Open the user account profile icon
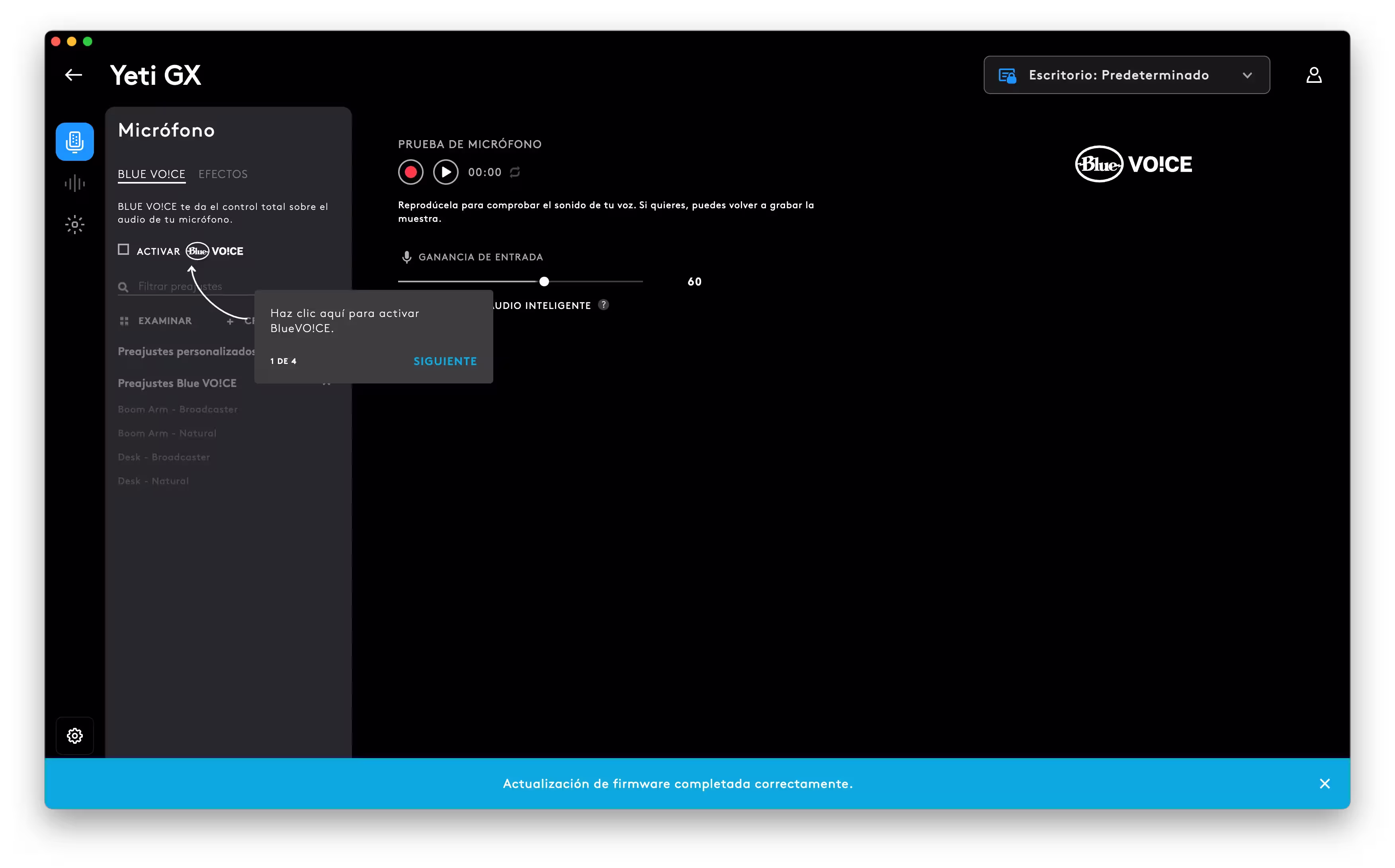Viewport: 1395px width, 868px height. [x=1313, y=75]
